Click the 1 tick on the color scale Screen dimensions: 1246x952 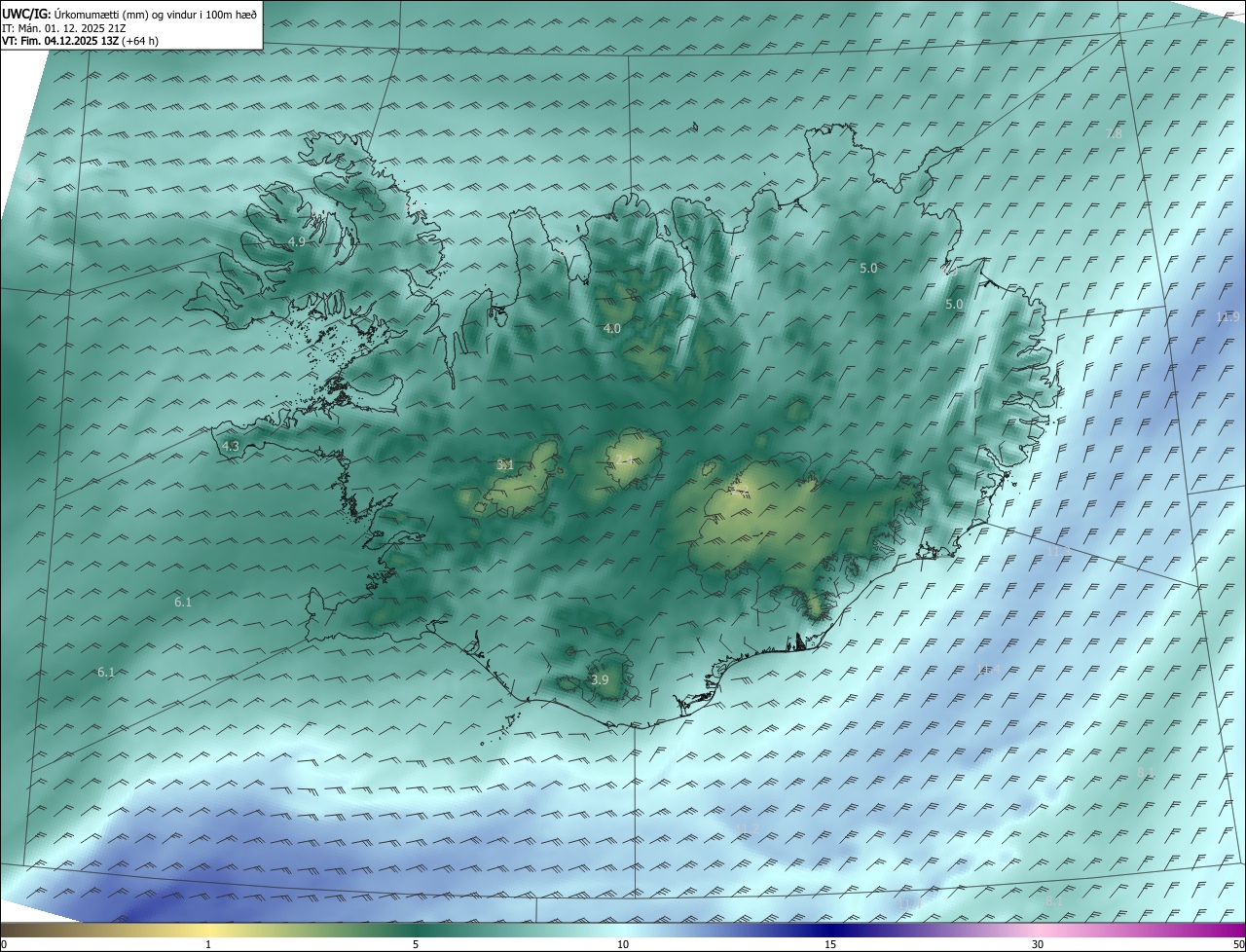click(x=208, y=944)
